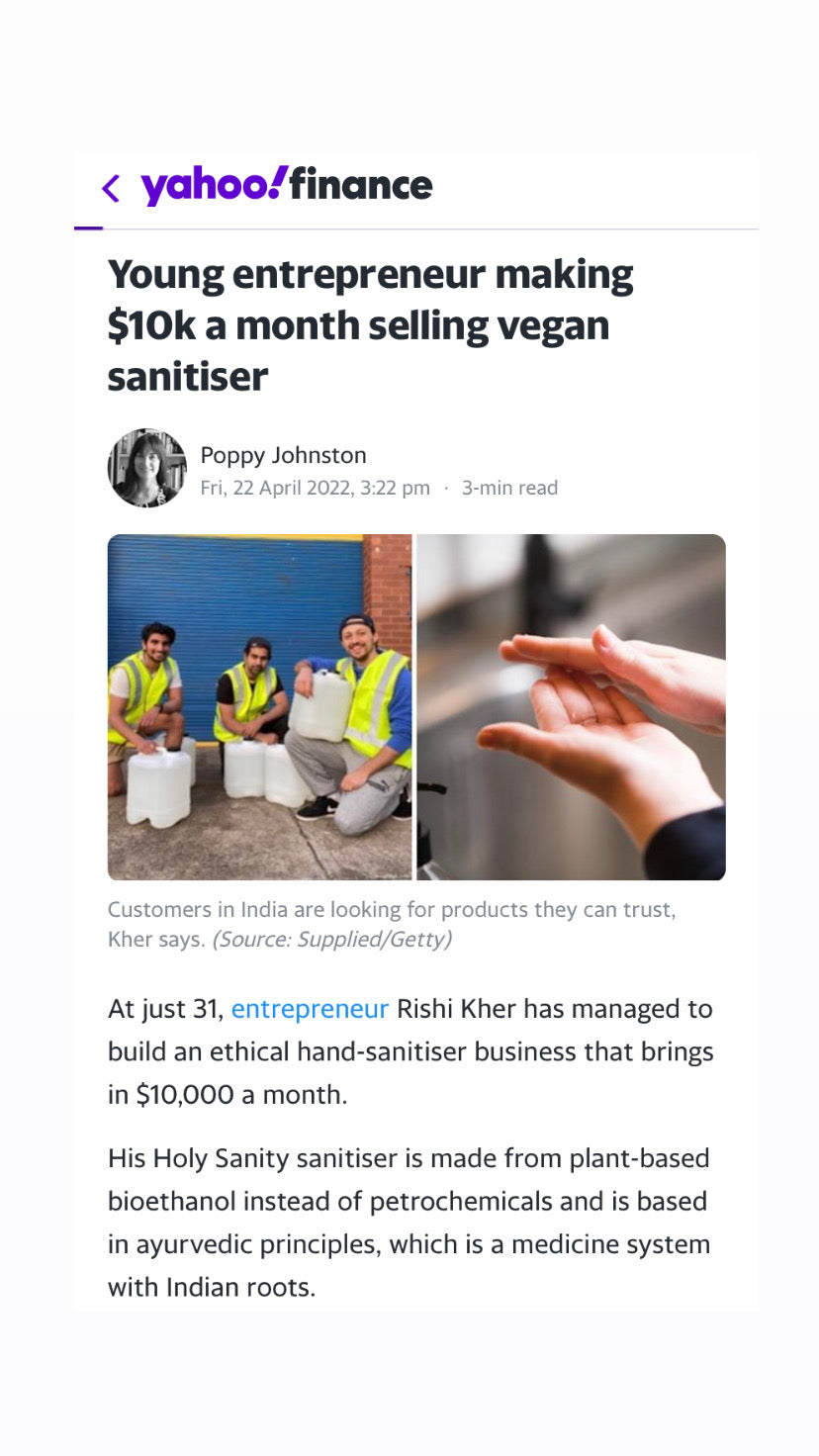The width and height of the screenshot is (819, 1456).
Task: Select the Poppy Johnston author name
Action: (x=283, y=455)
